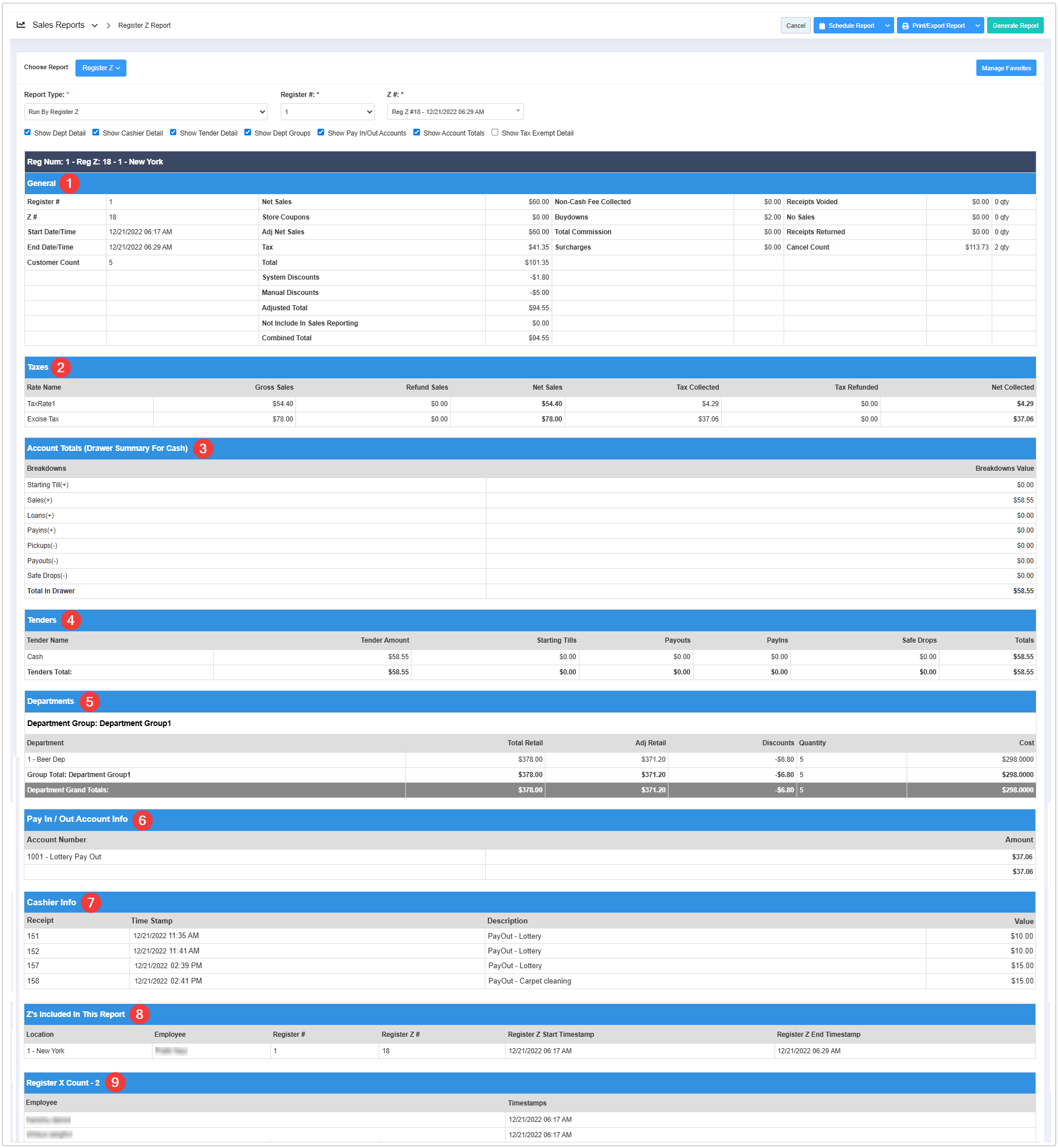Enable Show Tax Exempt Detail checkbox
Image resolution: width=1058 pixels, height=1148 pixels.
(x=494, y=132)
